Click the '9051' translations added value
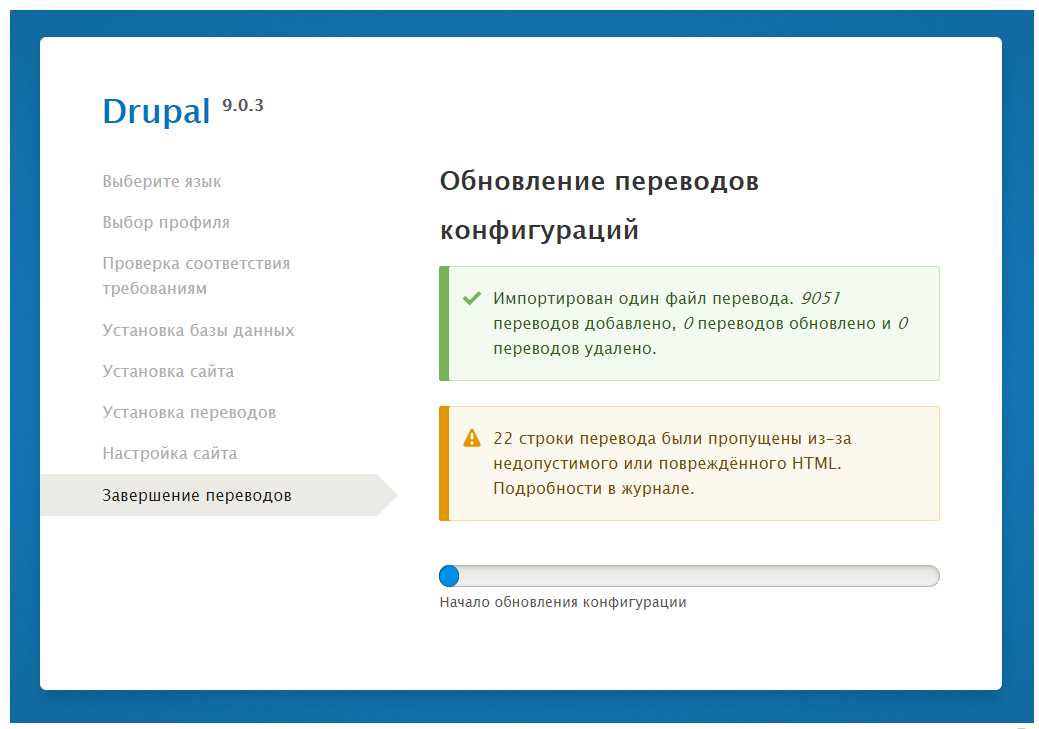Image resolution: width=1039 pixels, height=729 pixels. (820, 298)
